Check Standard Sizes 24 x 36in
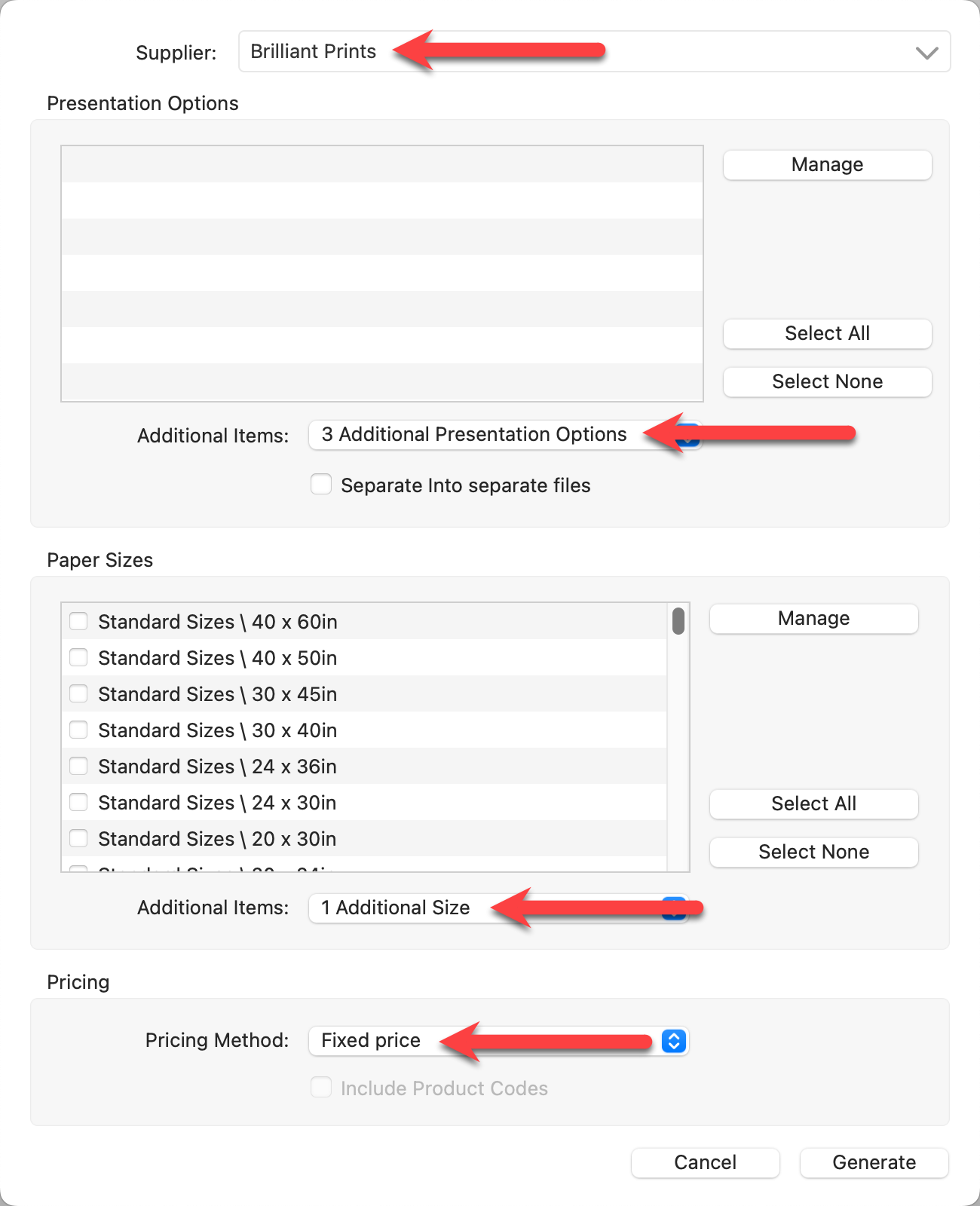Screen dimensions: 980x1206 (x=78, y=767)
